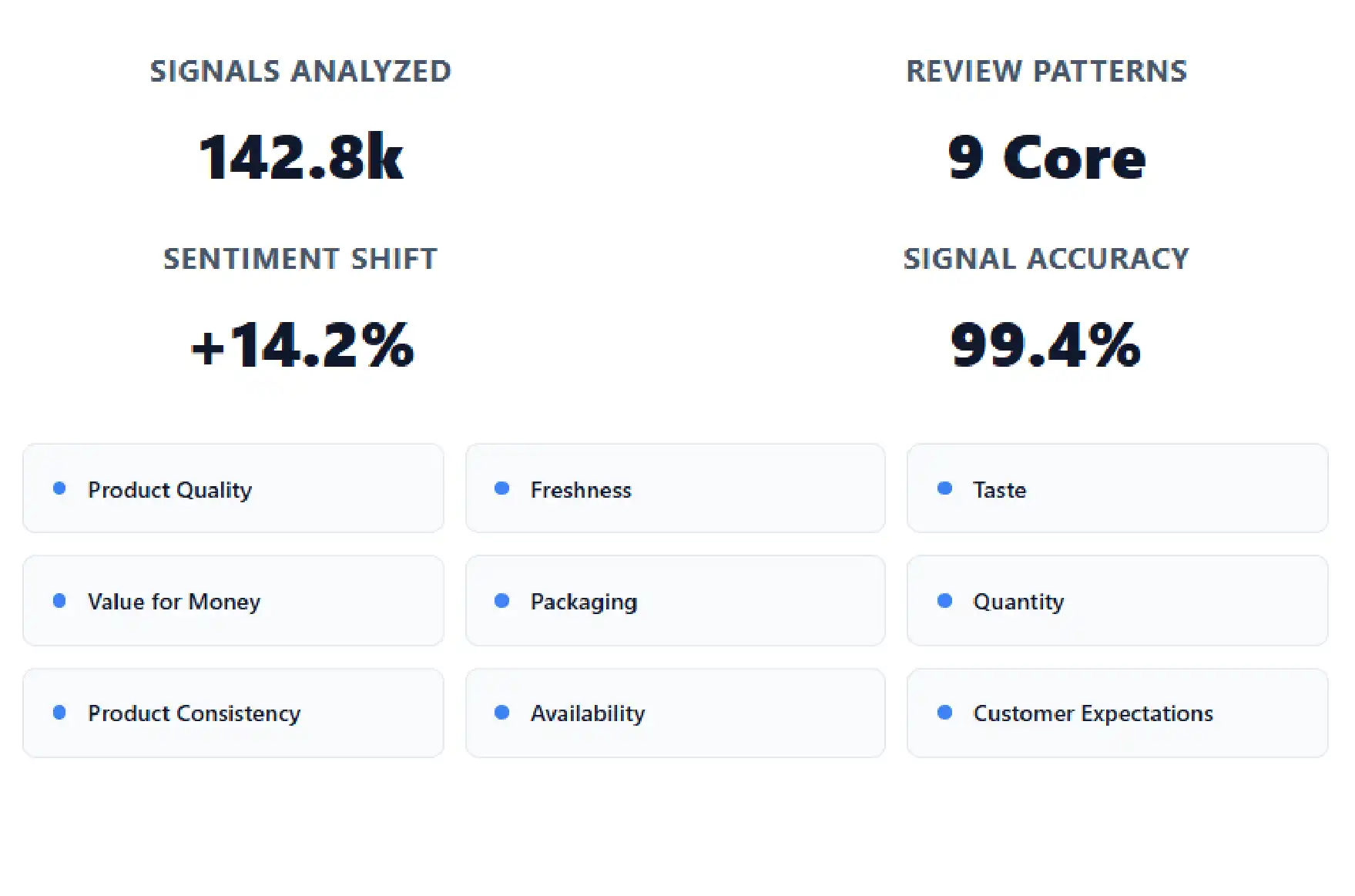Click the 9 Core review patterns value
Viewport: 1355px width, 896px height.
click(x=1047, y=157)
